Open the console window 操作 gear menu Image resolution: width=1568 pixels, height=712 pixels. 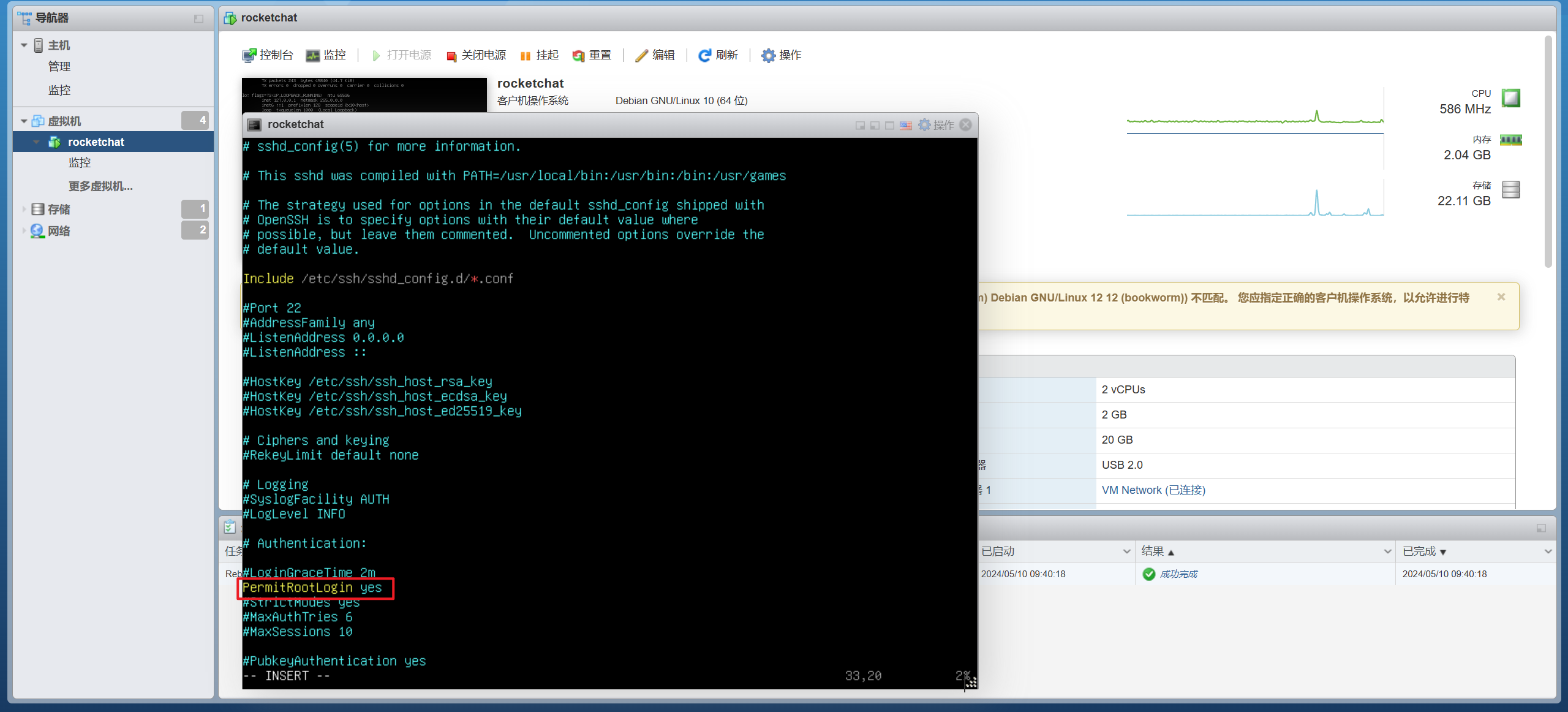pos(937,125)
